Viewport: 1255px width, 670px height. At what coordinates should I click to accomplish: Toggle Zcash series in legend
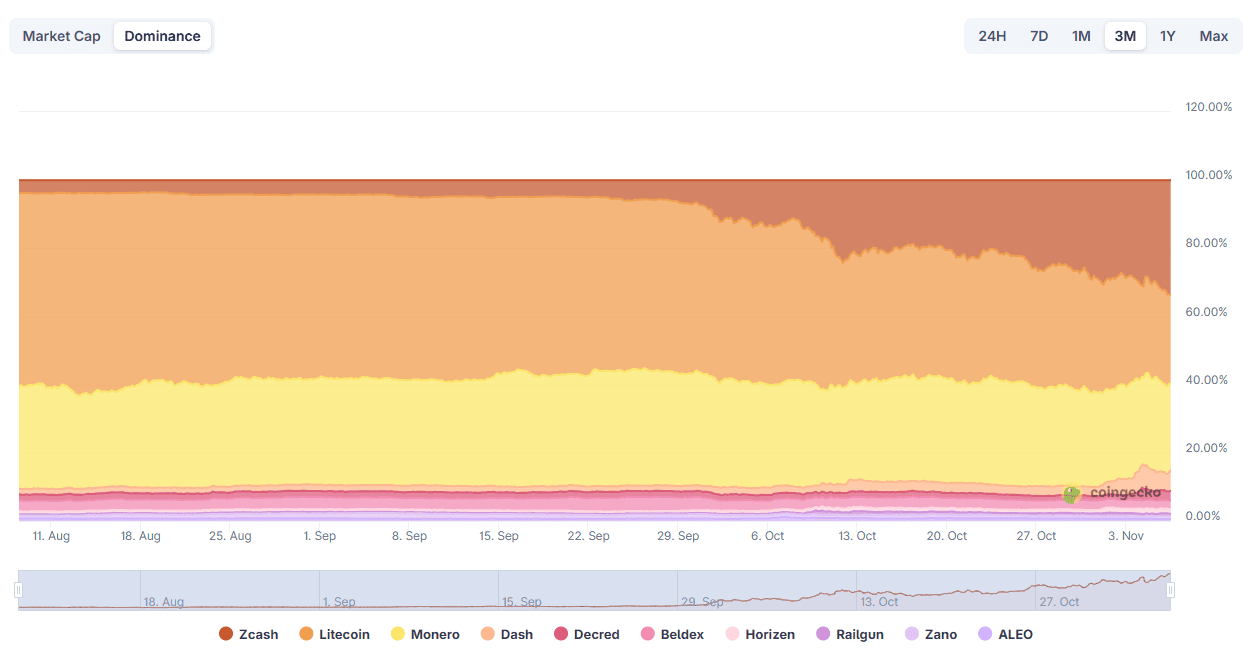click(249, 634)
